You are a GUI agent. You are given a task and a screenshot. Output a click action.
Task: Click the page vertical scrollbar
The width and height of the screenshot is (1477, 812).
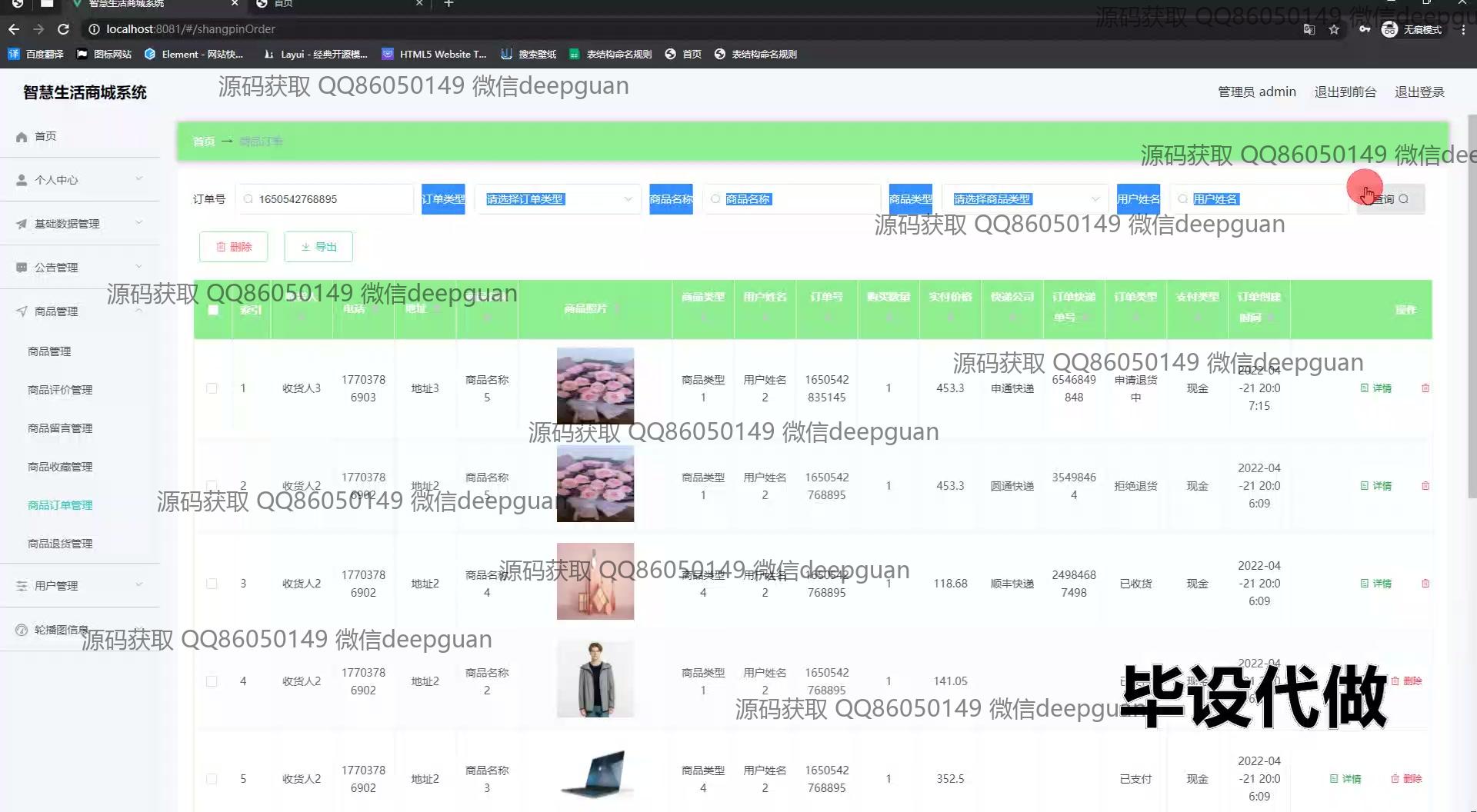click(1472, 308)
